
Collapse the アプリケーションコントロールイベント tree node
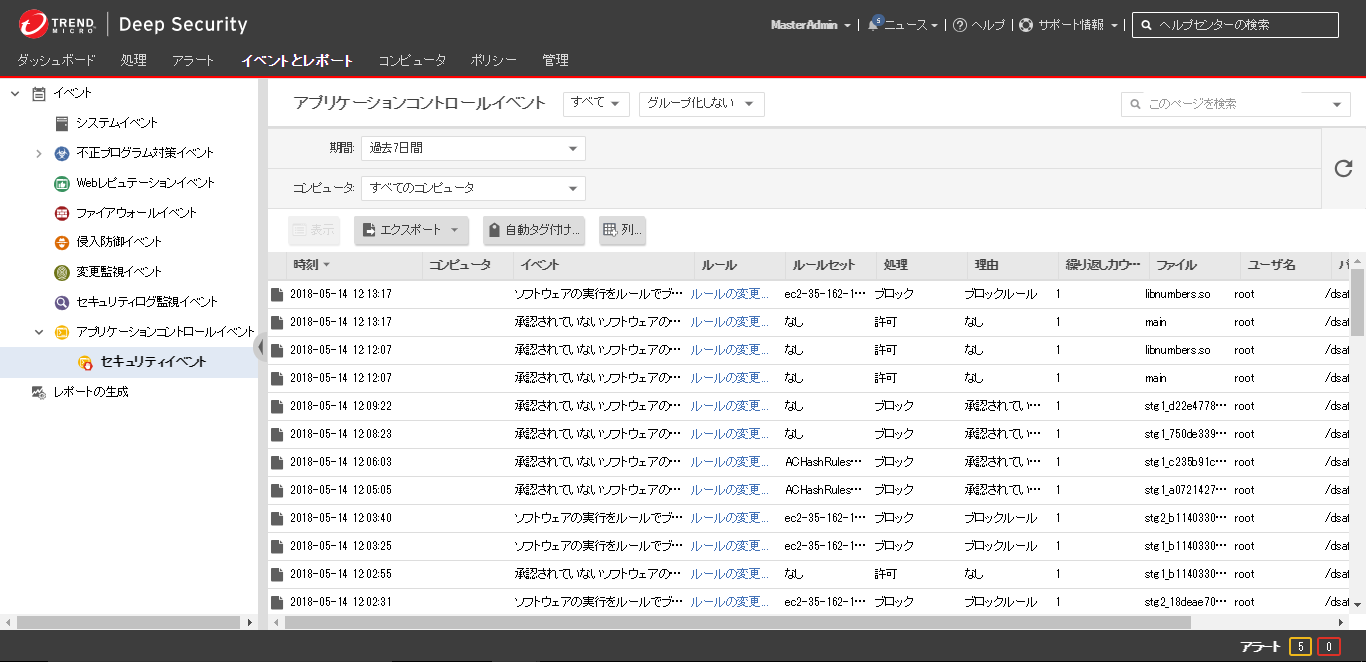click(38, 332)
